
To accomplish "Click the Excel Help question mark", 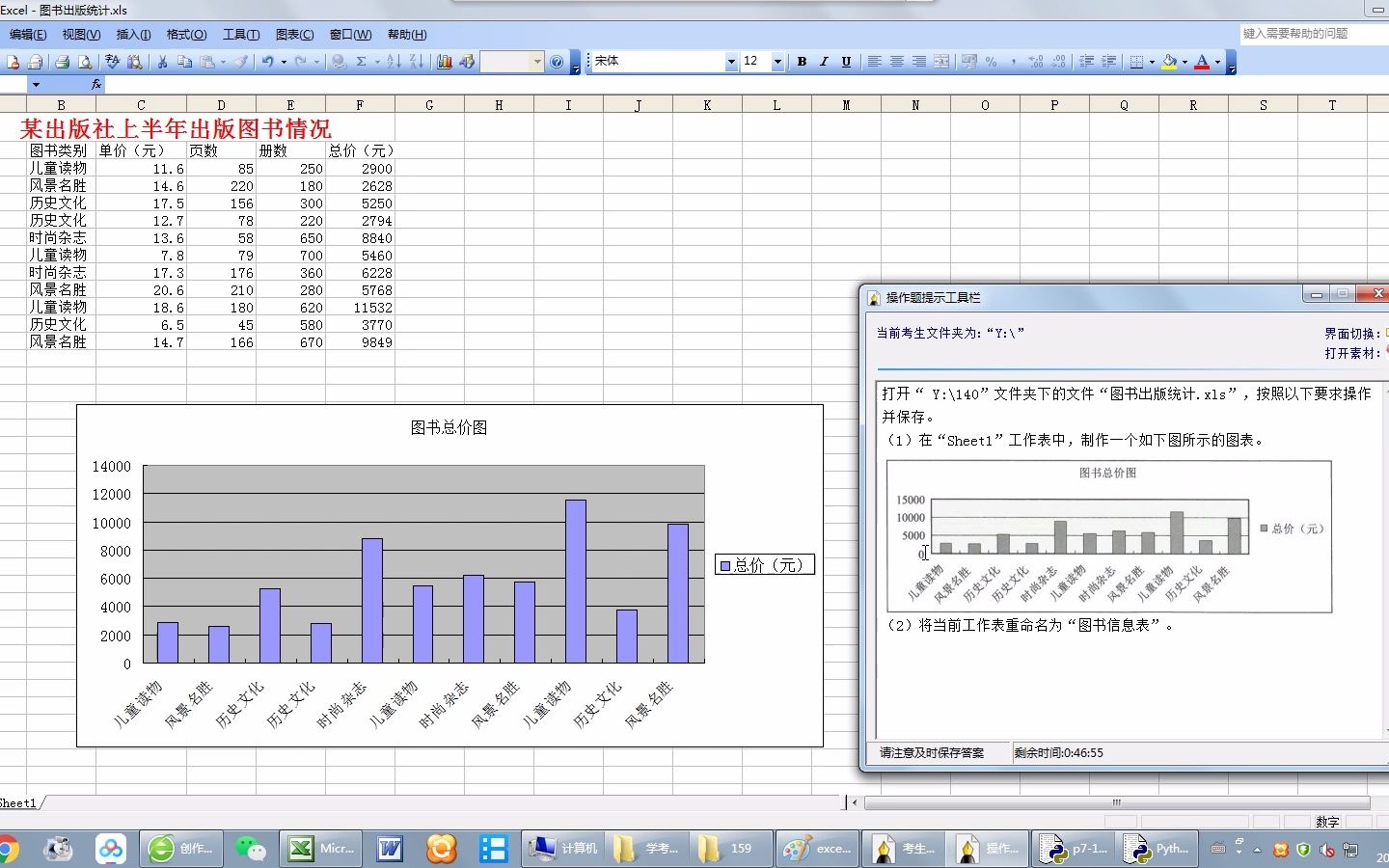I will click(557, 62).
